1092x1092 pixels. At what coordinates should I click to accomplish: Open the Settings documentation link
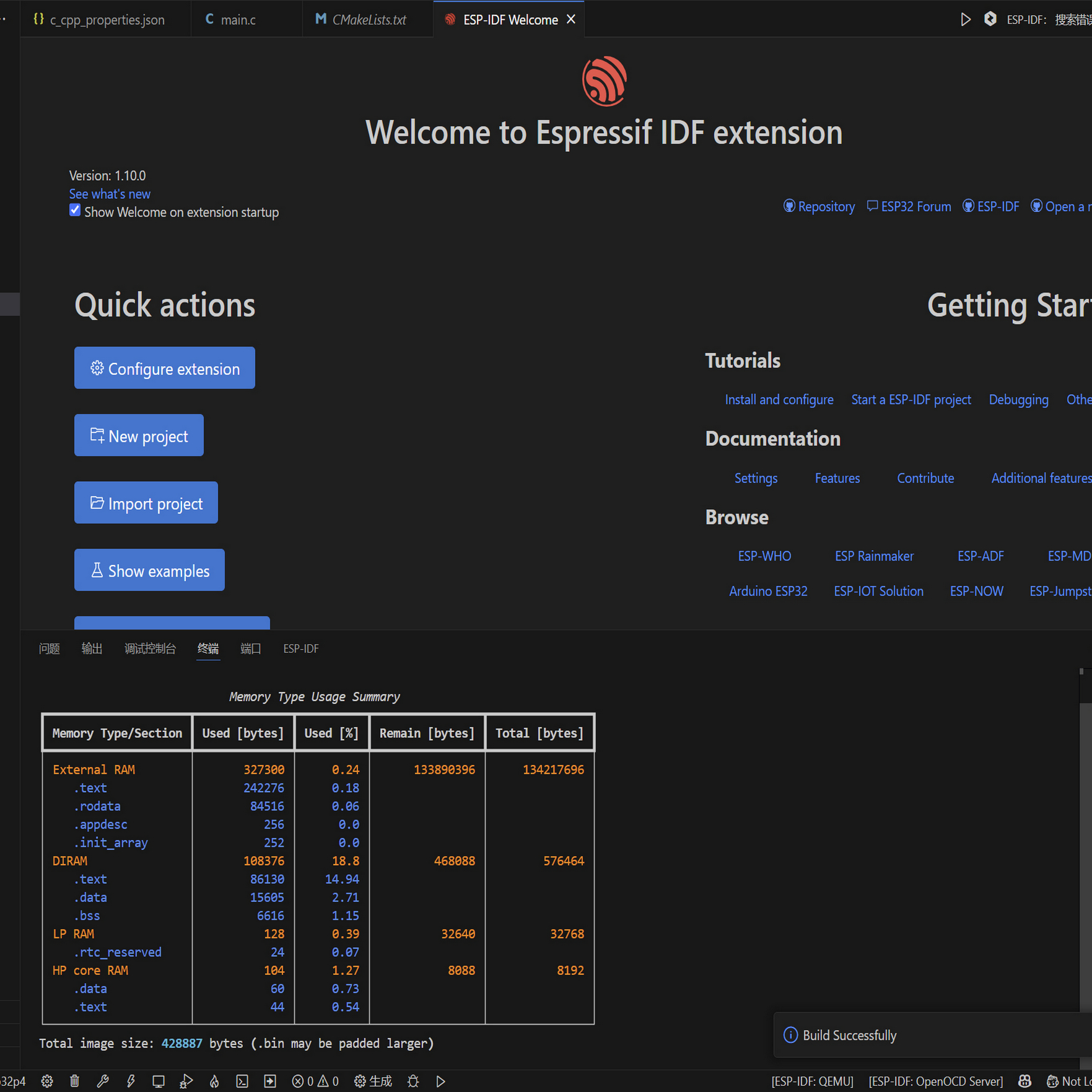pyautogui.click(x=756, y=478)
